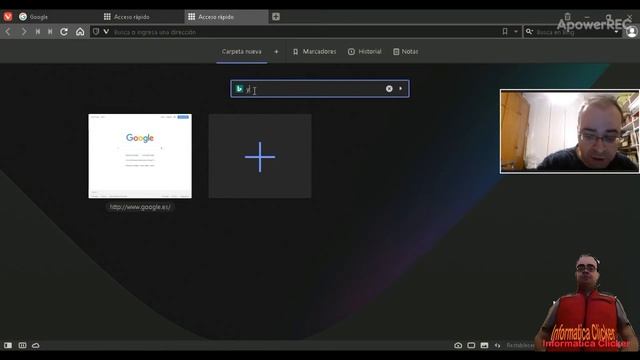Clear the start page search text

(389, 89)
